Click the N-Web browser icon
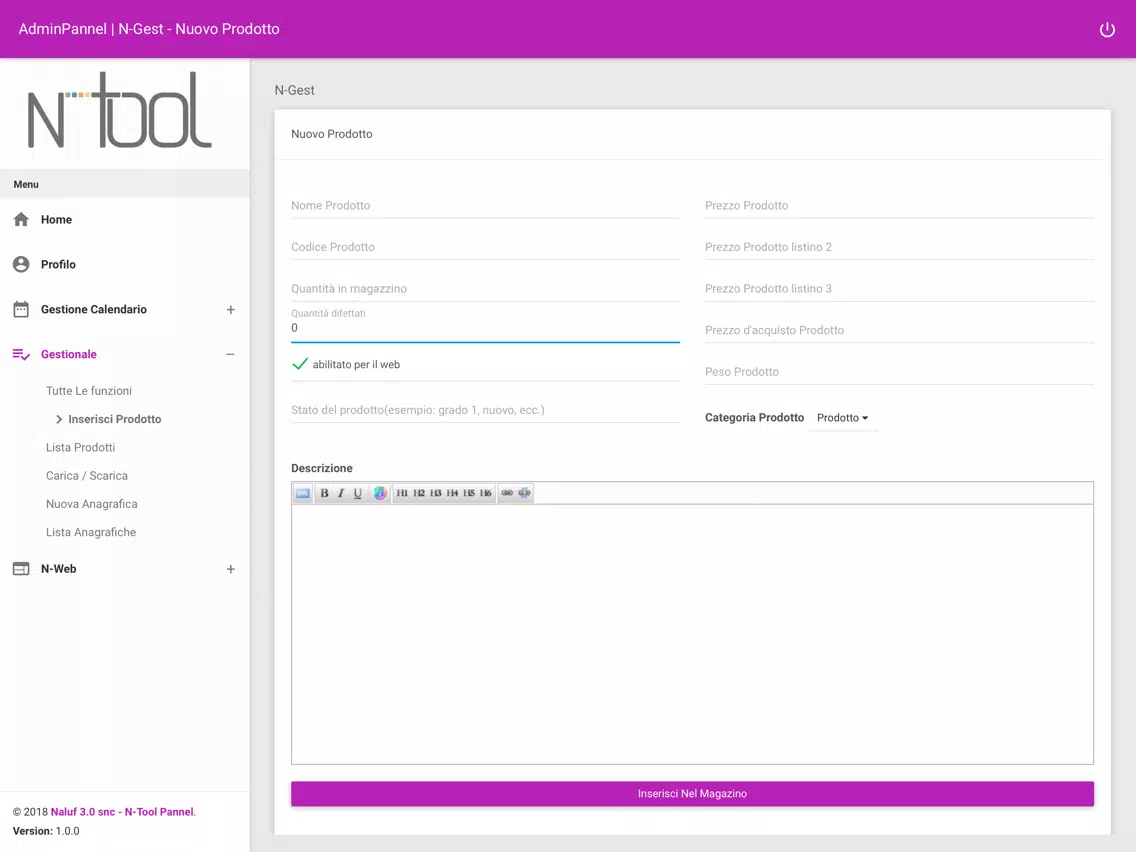This screenshot has height=852, width=1136. pos(21,569)
